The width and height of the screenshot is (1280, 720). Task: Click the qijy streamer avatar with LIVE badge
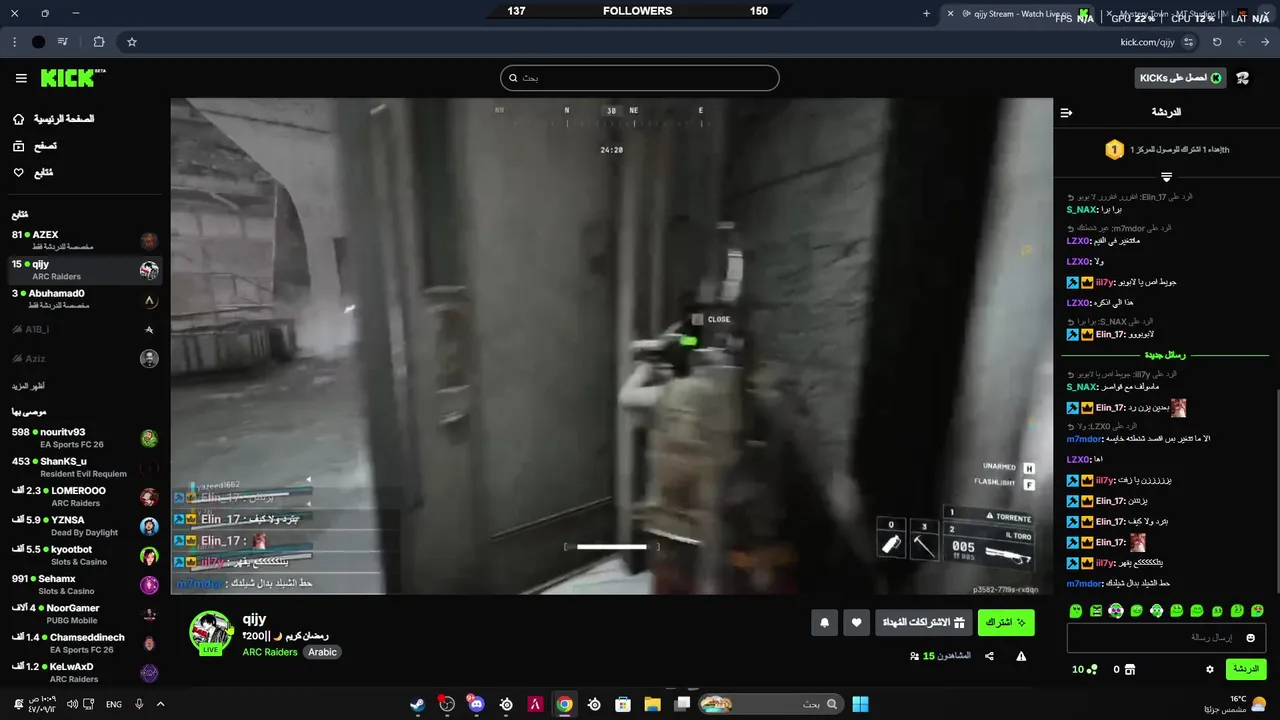tap(211, 633)
